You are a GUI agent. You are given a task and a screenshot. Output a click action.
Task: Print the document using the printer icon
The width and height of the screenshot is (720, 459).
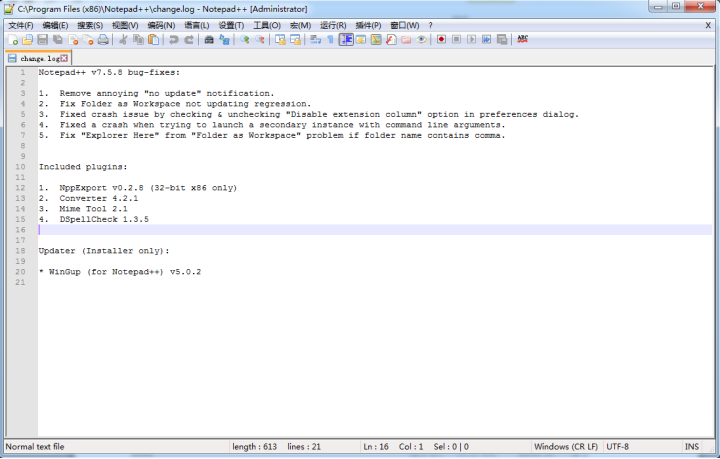click(x=103, y=40)
